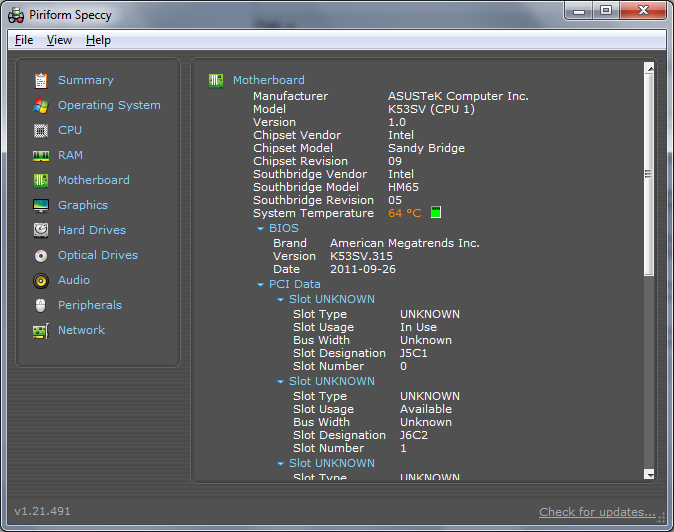The width and height of the screenshot is (674, 532).
Task: Collapse Slot UNKNOWN with designation J6C2
Action: (x=280, y=382)
